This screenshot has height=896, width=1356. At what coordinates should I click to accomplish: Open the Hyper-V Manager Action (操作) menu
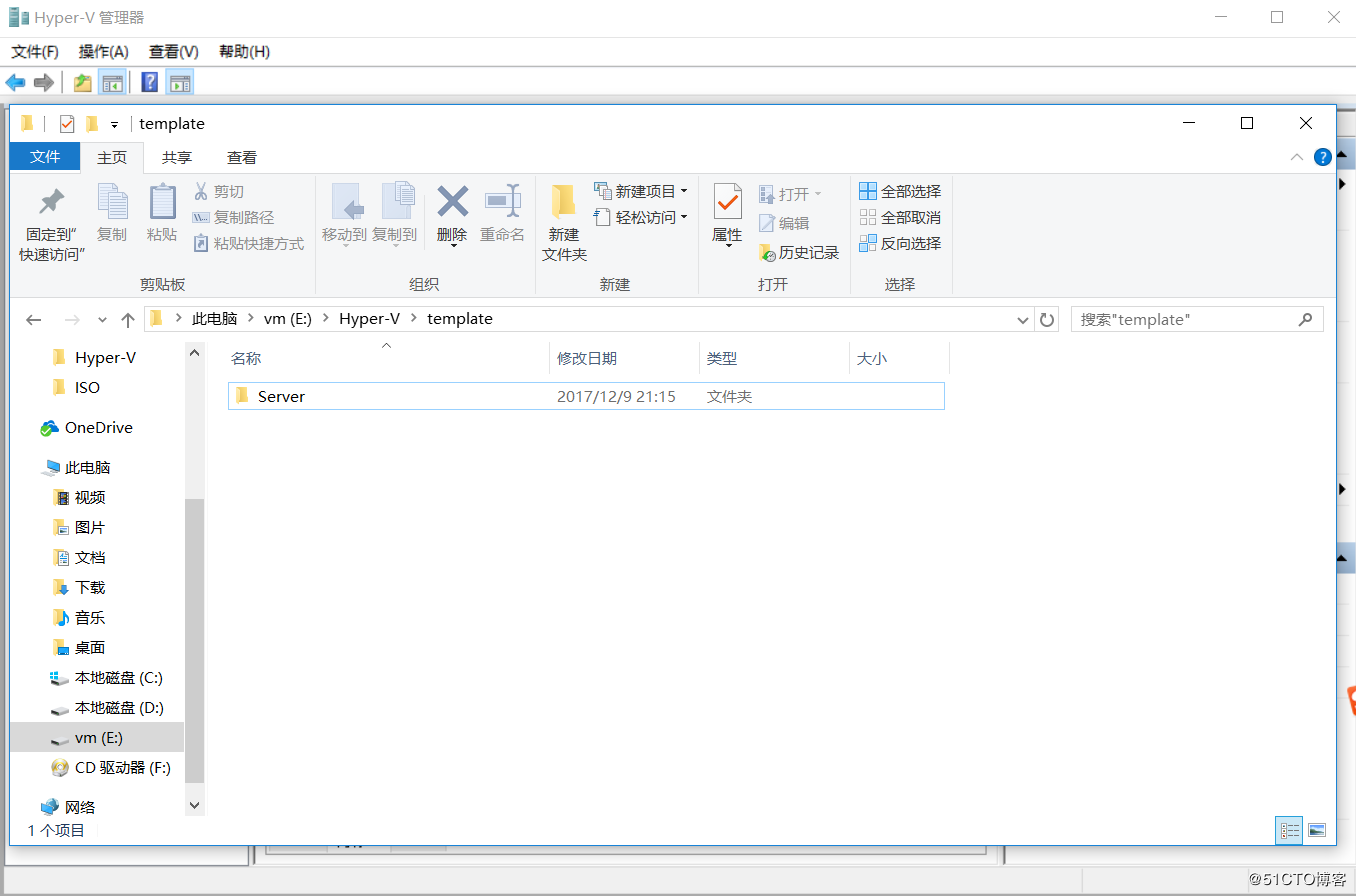[x=105, y=51]
